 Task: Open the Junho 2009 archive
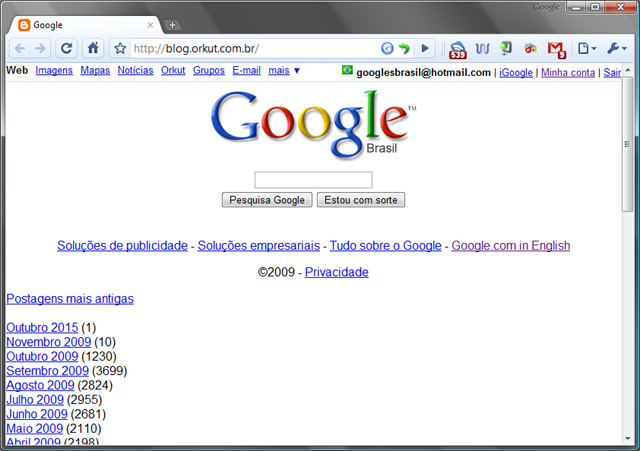pos(37,414)
